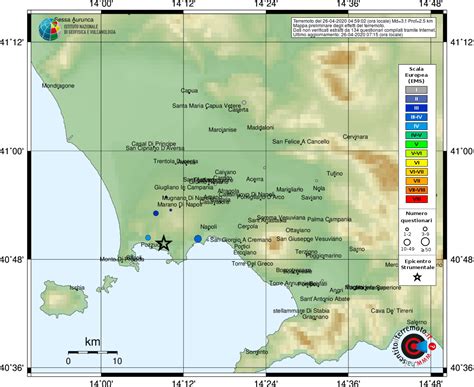Select the dark blue intensity III swatch
The height and width of the screenshot is (387, 474).
(416, 108)
